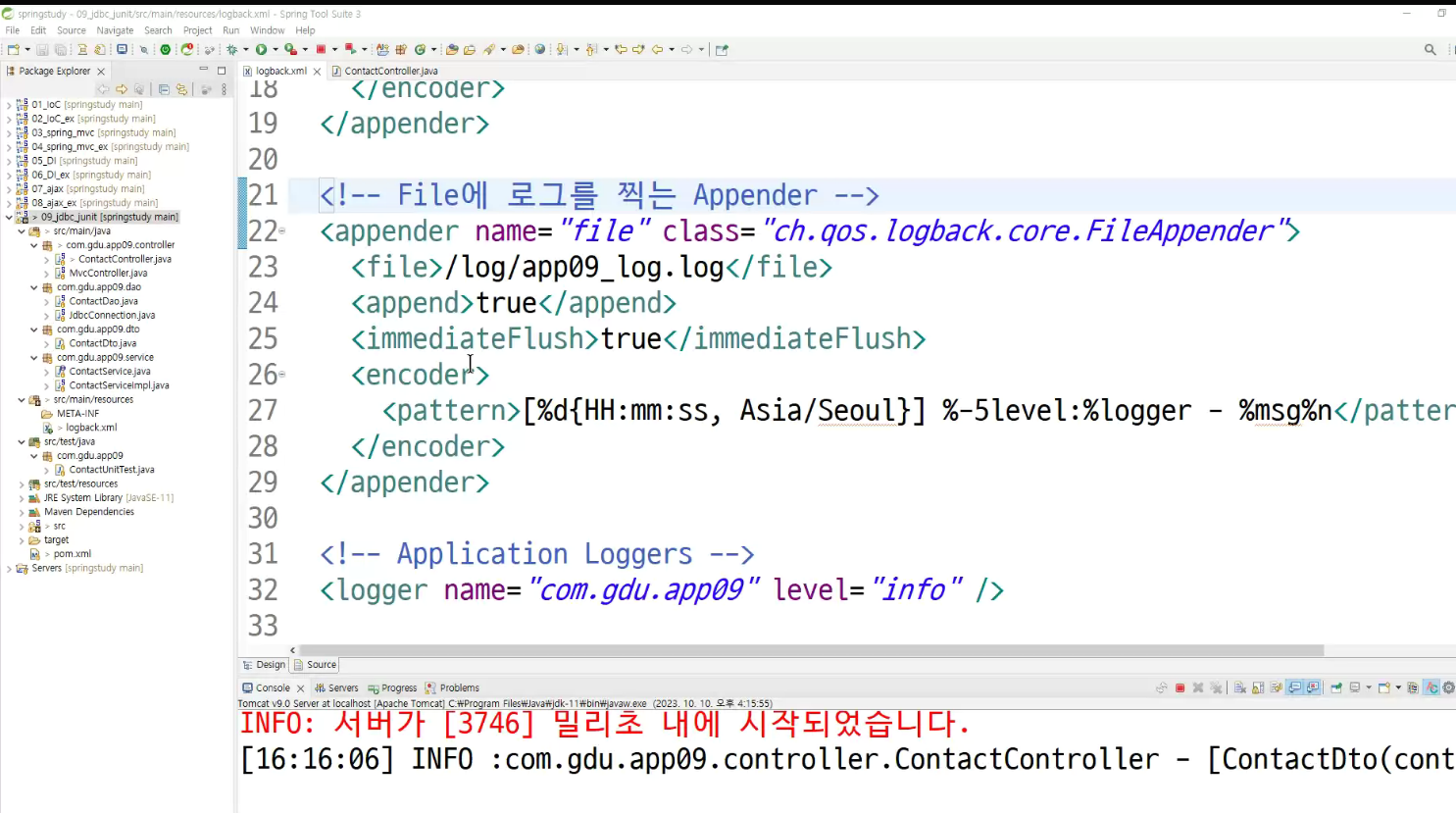Click the Display Selected Console monitor icon

[x=1355, y=687]
